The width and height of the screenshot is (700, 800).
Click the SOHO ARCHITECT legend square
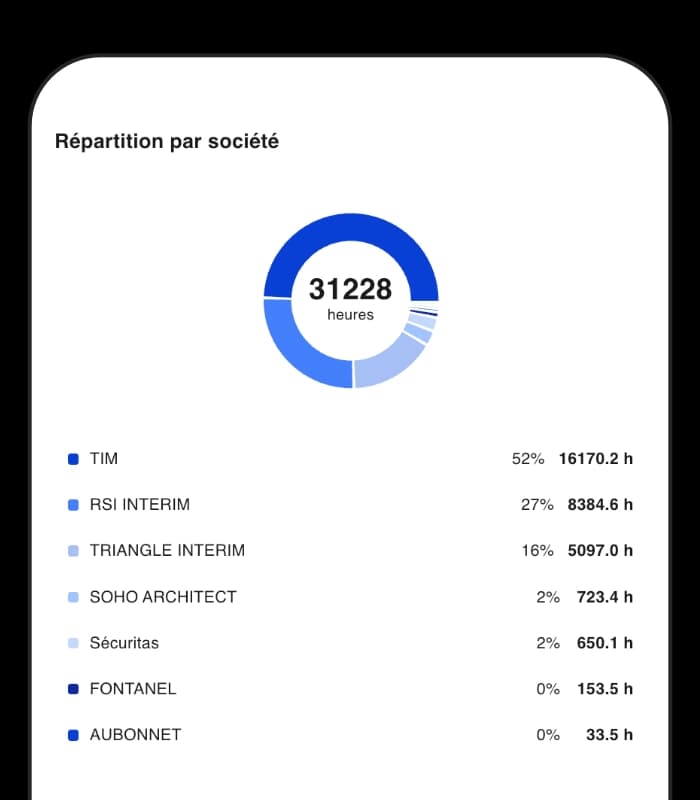(71, 597)
